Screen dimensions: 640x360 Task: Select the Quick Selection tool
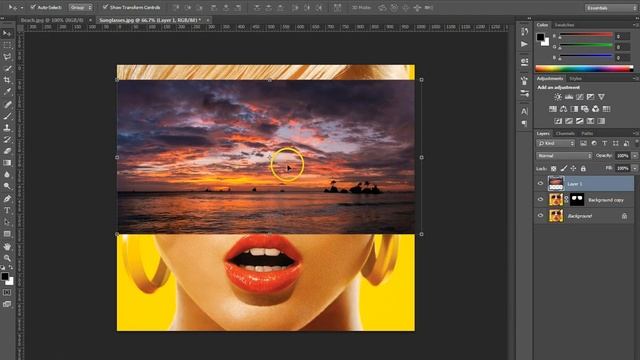[x=7, y=69]
